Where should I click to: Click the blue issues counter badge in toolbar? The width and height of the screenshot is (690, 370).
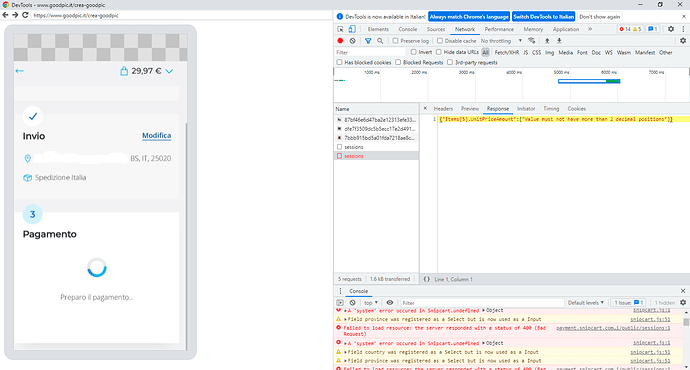[653, 29]
